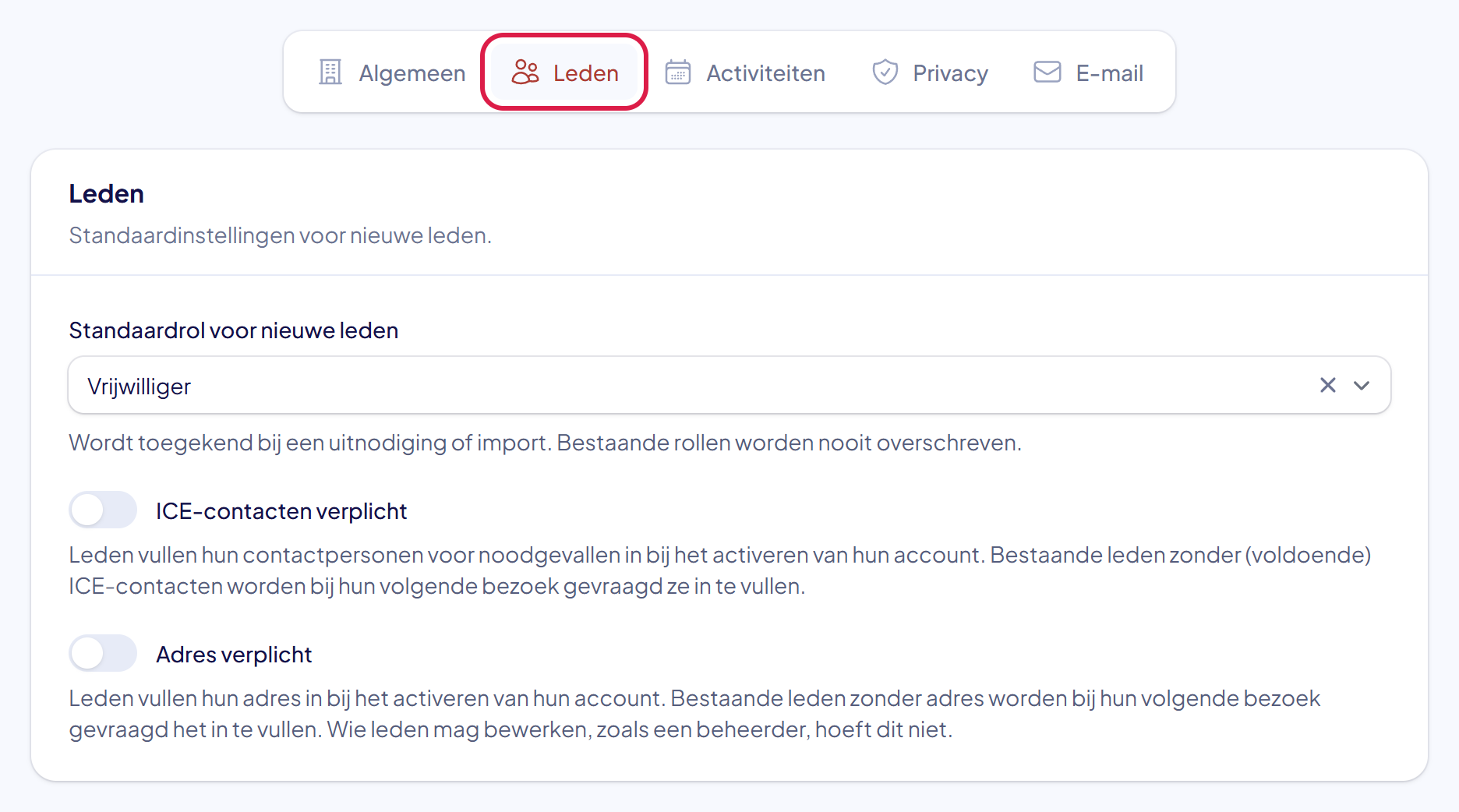The image size is (1459, 812).
Task: Click the Standaardrol voor nieuwe leden label
Action: (x=234, y=330)
